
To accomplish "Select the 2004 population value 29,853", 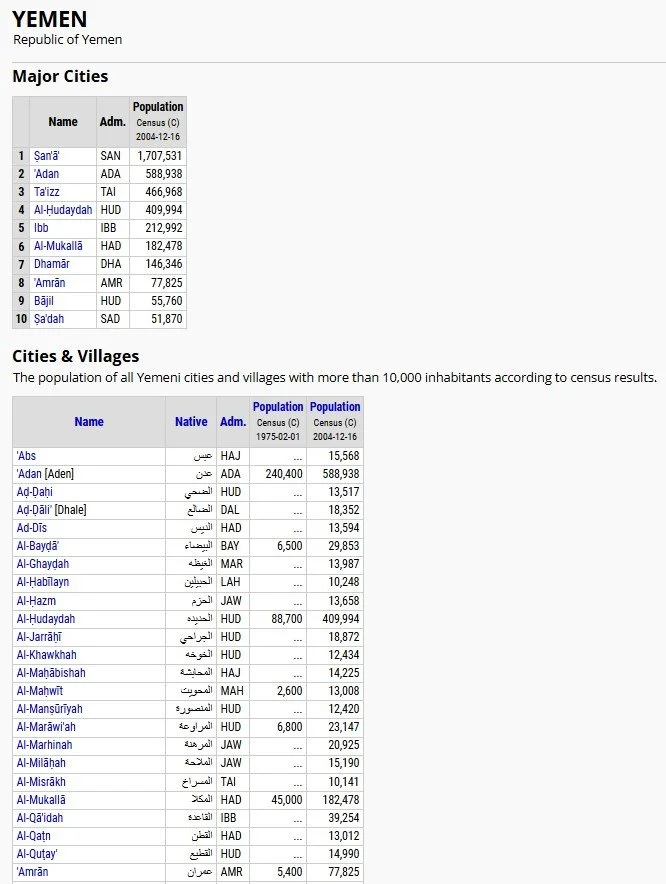I will click(x=343, y=546).
